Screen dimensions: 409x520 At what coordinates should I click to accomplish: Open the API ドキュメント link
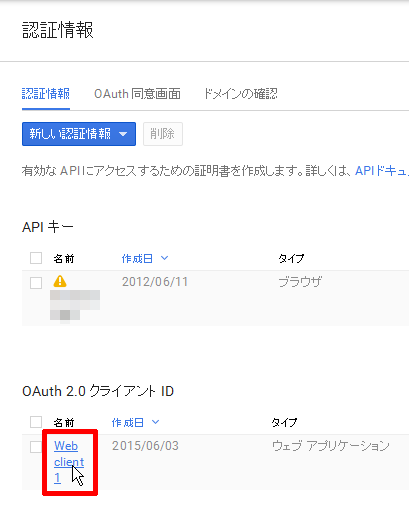(382, 171)
